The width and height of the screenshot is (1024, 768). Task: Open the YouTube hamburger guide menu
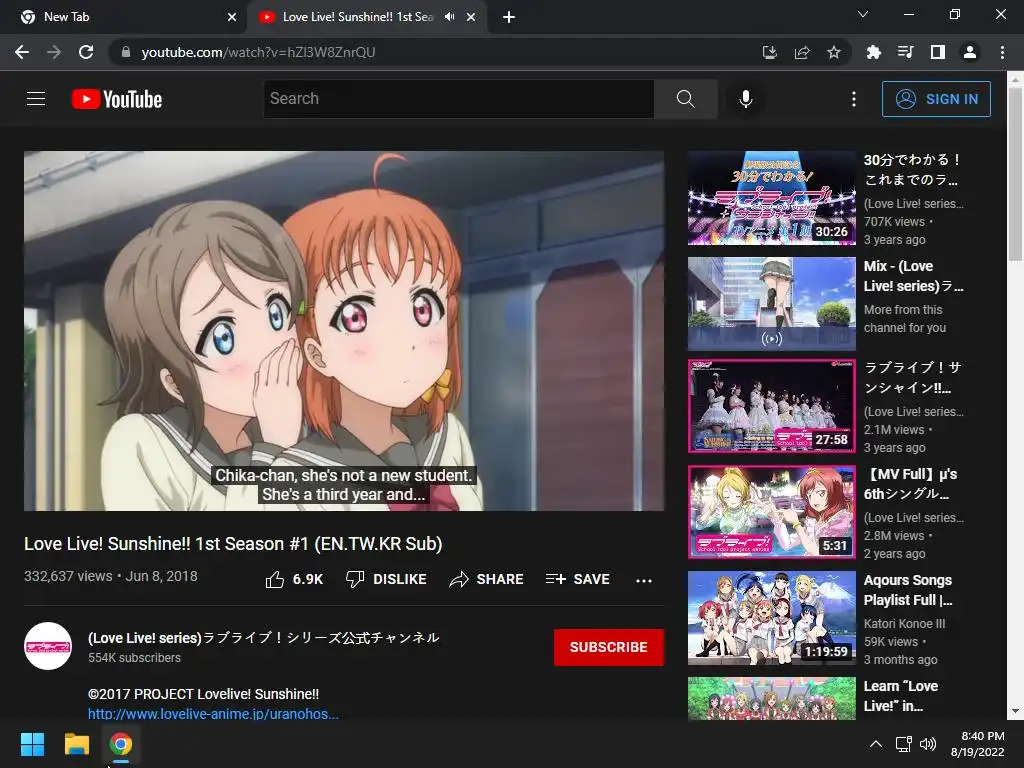click(x=36, y=99)
